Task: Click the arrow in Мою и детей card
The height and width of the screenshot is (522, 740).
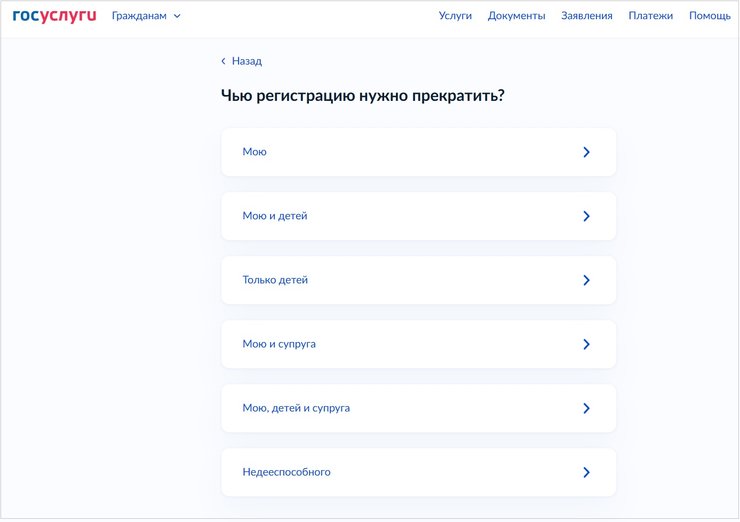Action: (x=586, y=216)
